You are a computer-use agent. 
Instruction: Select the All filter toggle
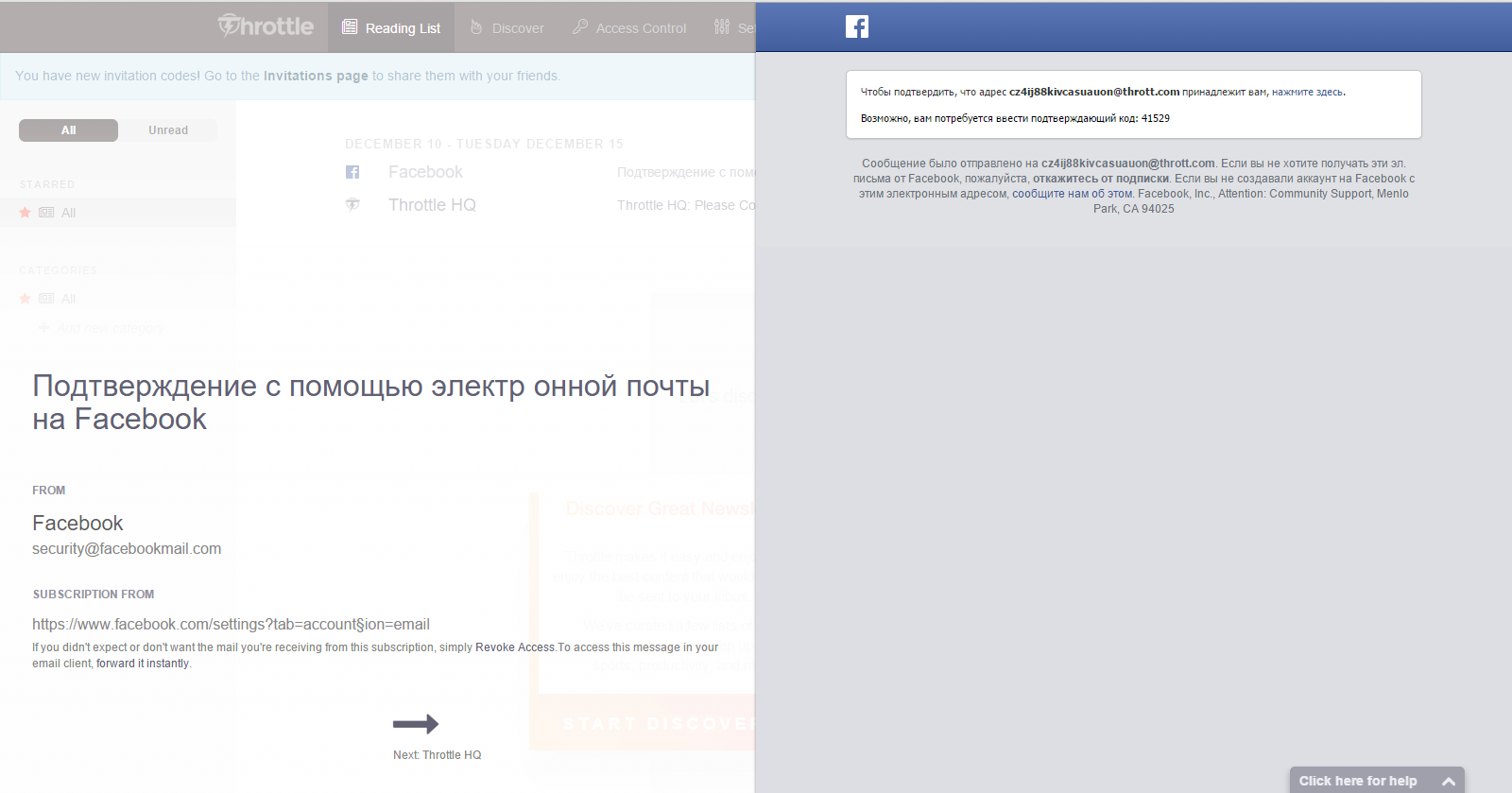click(68, 130)
